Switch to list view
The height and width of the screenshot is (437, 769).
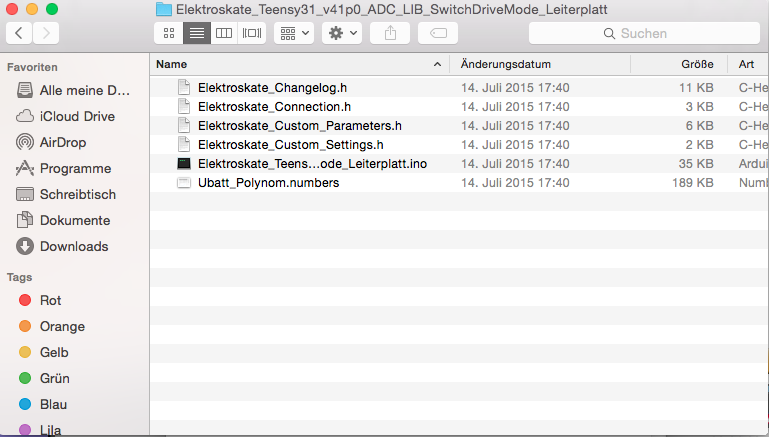pos(197,33)
